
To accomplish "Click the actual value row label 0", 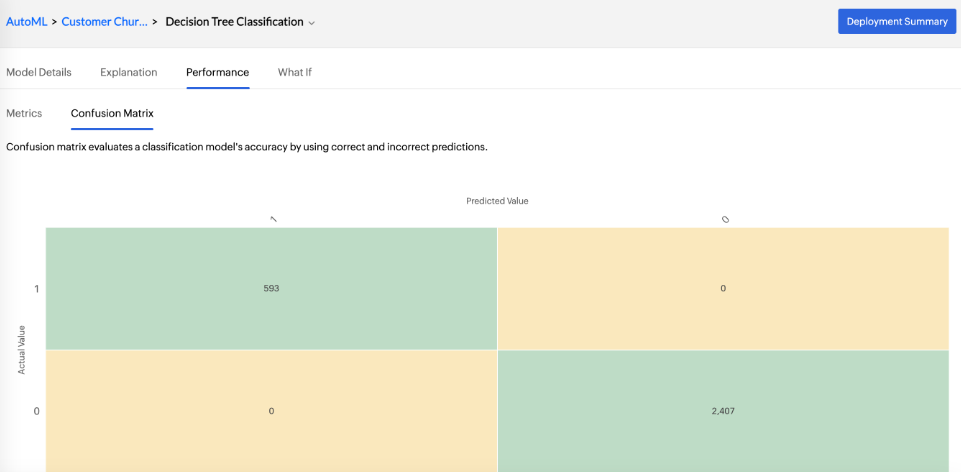I will pyautogui.click(x=37, y=411).
